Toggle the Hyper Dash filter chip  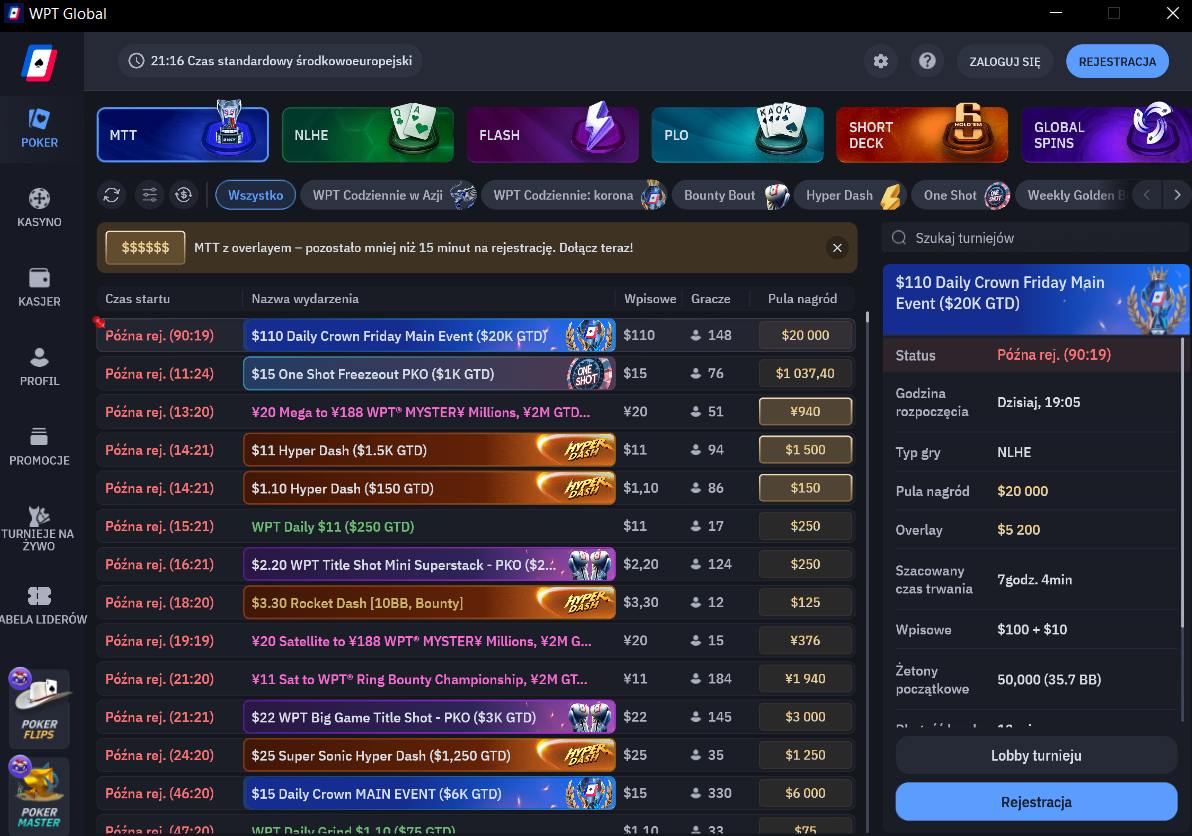pyautogui.click(x=843, y=195)
